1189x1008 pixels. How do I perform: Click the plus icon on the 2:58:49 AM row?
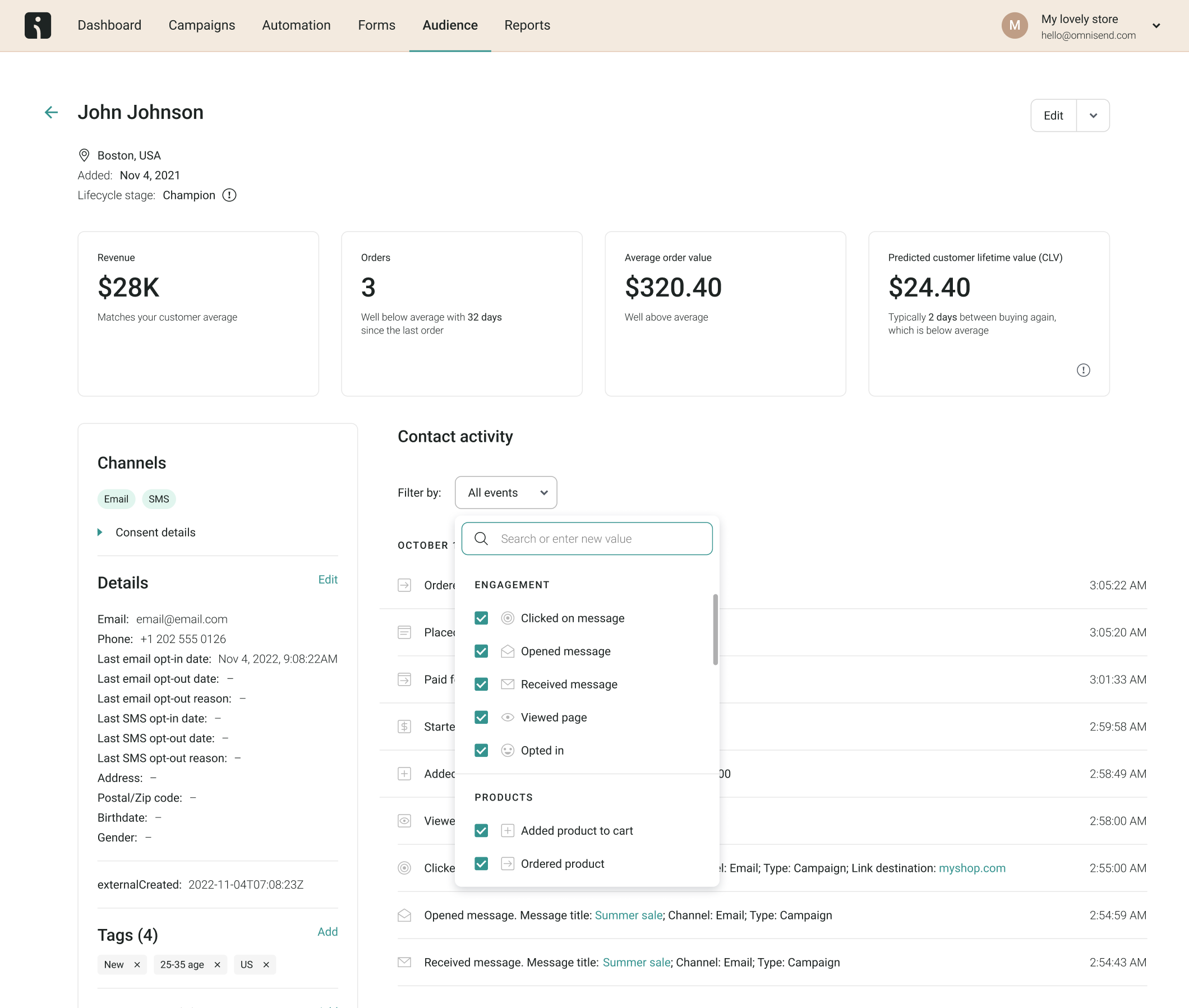pos(405,774)
